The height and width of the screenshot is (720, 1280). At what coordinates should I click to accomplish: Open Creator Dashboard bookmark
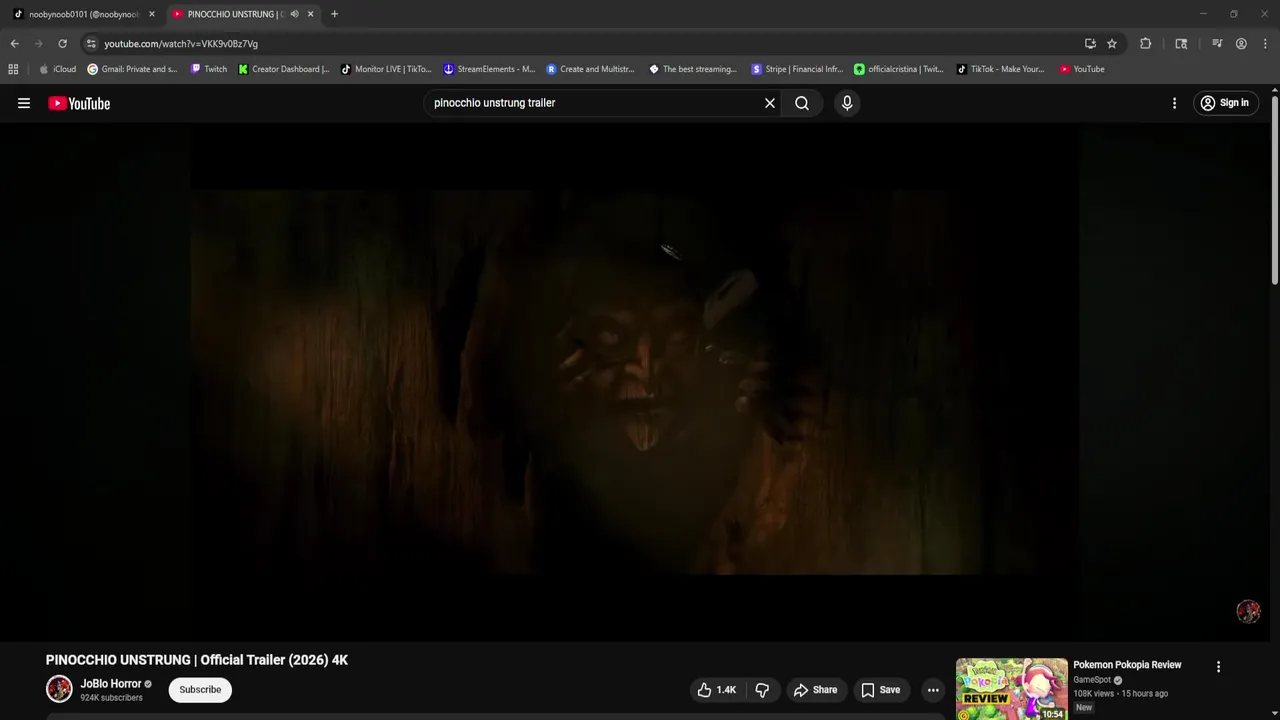[284, 69]
